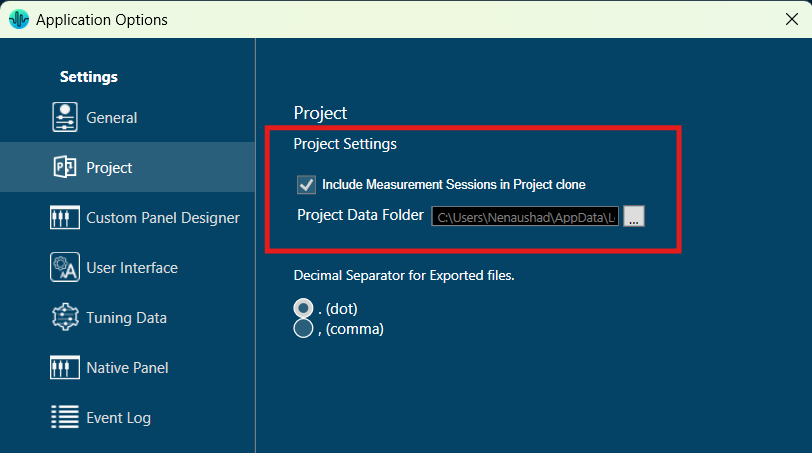Switch to the User Interface text label

tap(132, 268)
